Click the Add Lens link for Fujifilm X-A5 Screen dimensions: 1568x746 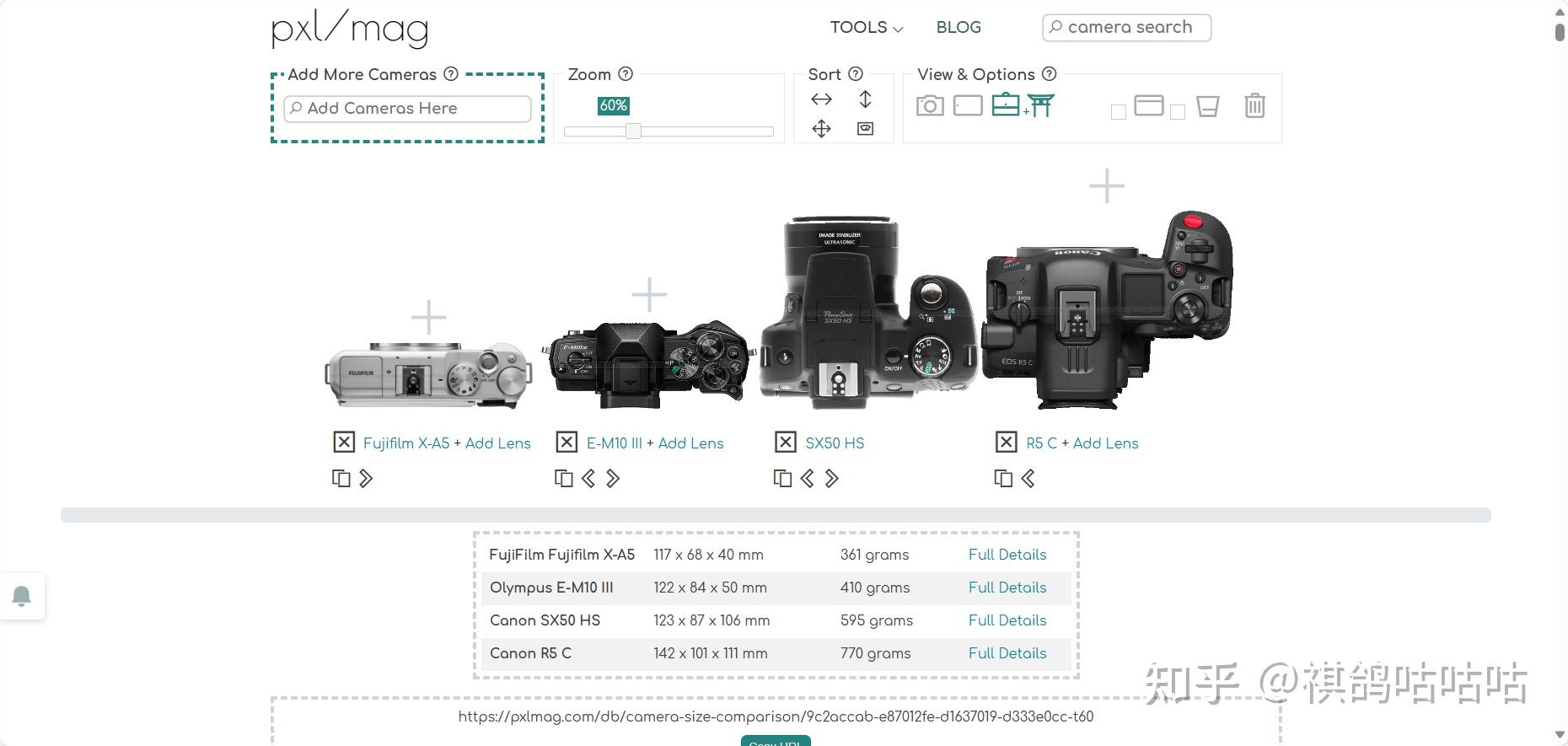click(x=498, y=443)
